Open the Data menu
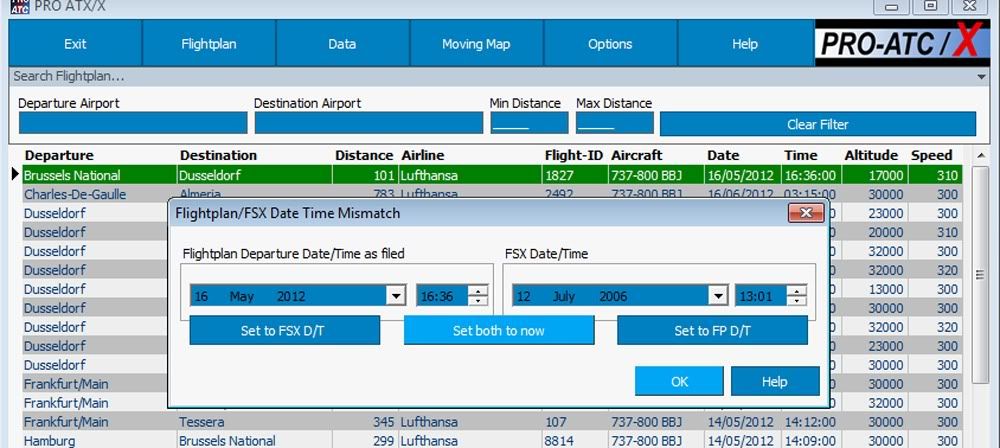Image resolution: width=1000 pixels, height=448 pixels. coord(342,43)
